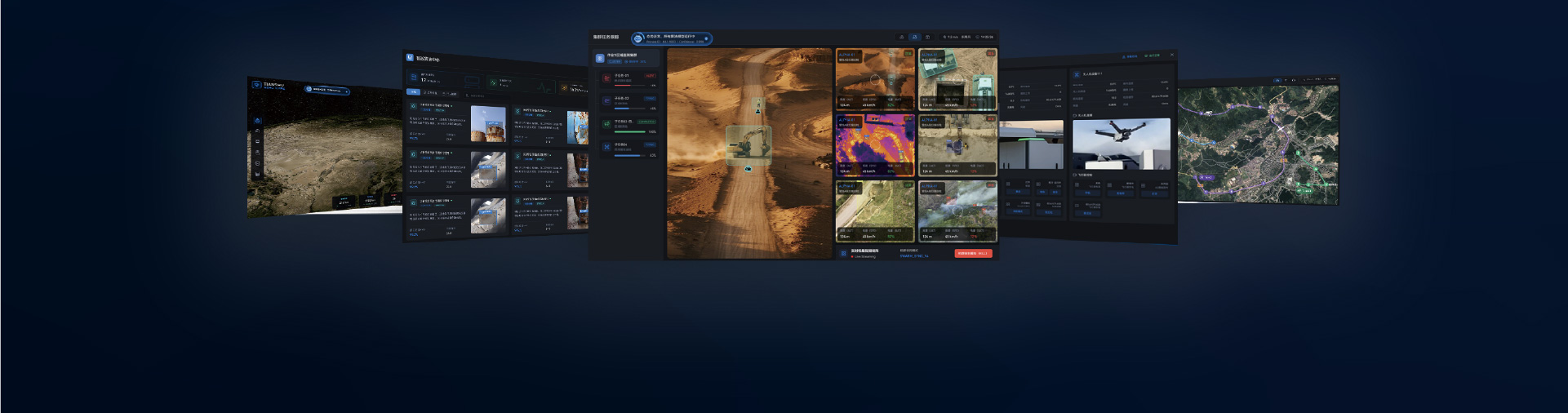The height and width of the screenshot is (413, 1568).
Task: Click the blue sub-task 04 drone icon
Action: [x=606, y=147]
